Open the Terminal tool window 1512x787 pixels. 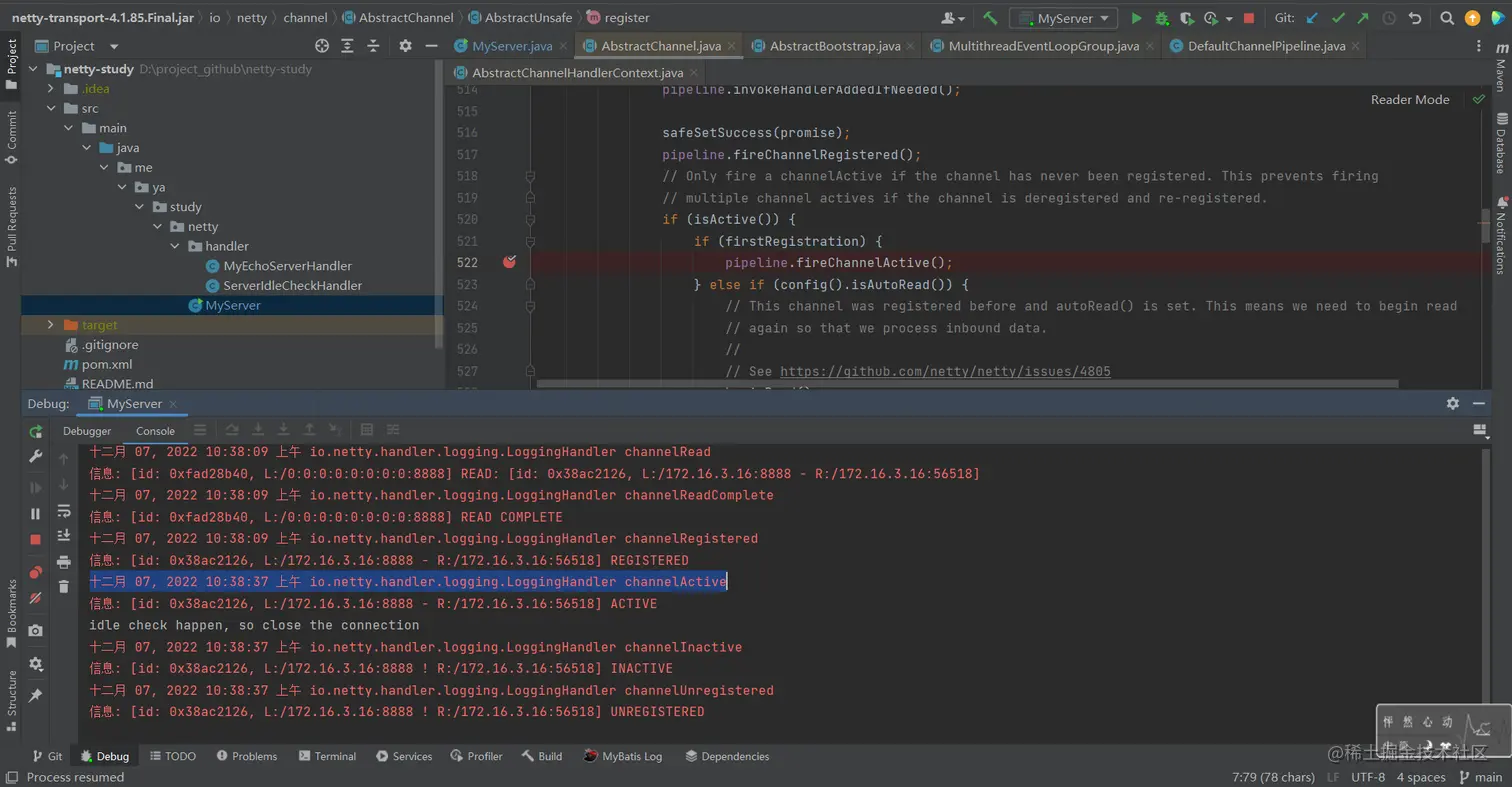coord(326,756)
